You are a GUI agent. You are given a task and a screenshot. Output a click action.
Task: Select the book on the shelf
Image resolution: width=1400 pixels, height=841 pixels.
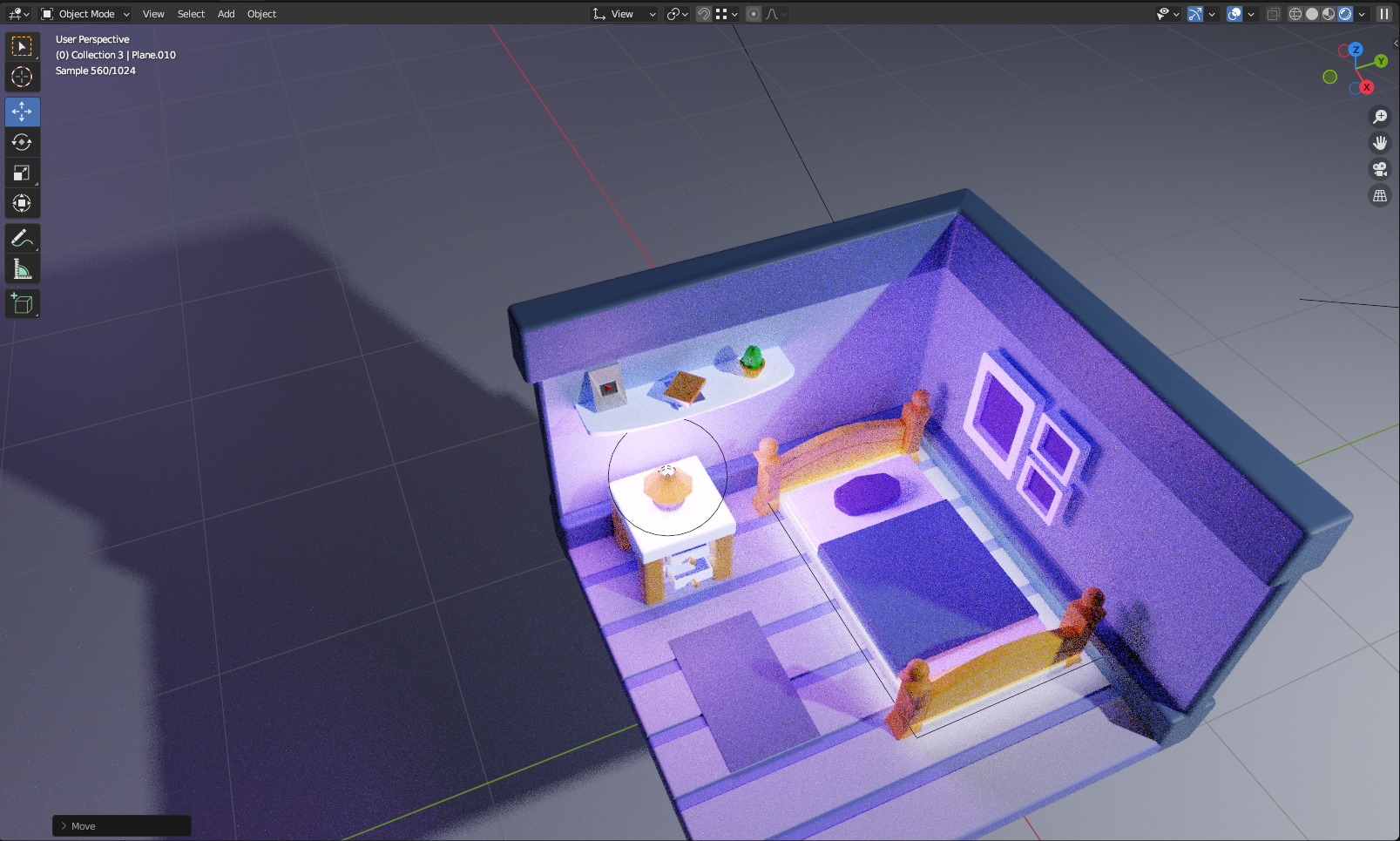click(x=684, y=388)
